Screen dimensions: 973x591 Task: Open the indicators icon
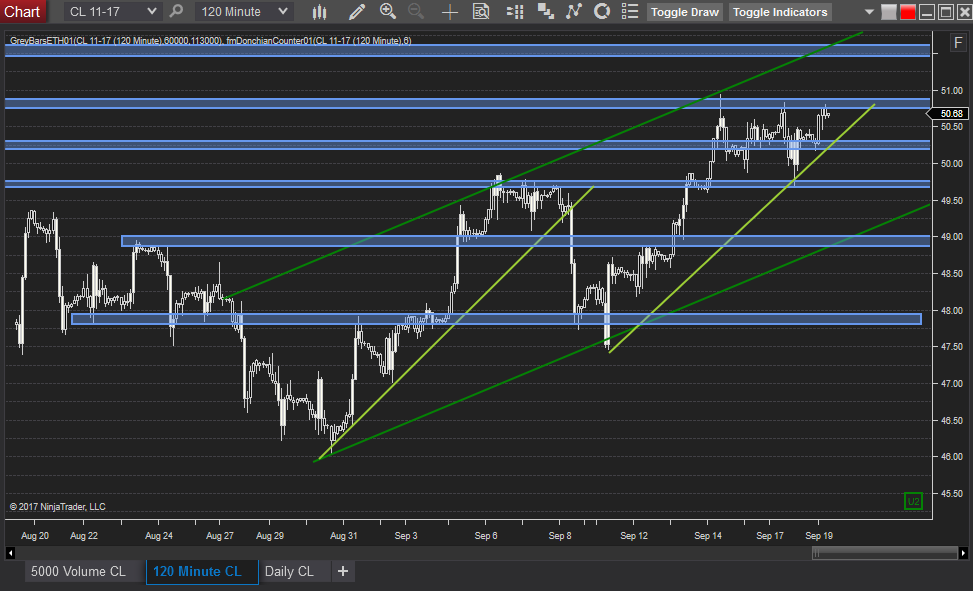coord(574,11)
